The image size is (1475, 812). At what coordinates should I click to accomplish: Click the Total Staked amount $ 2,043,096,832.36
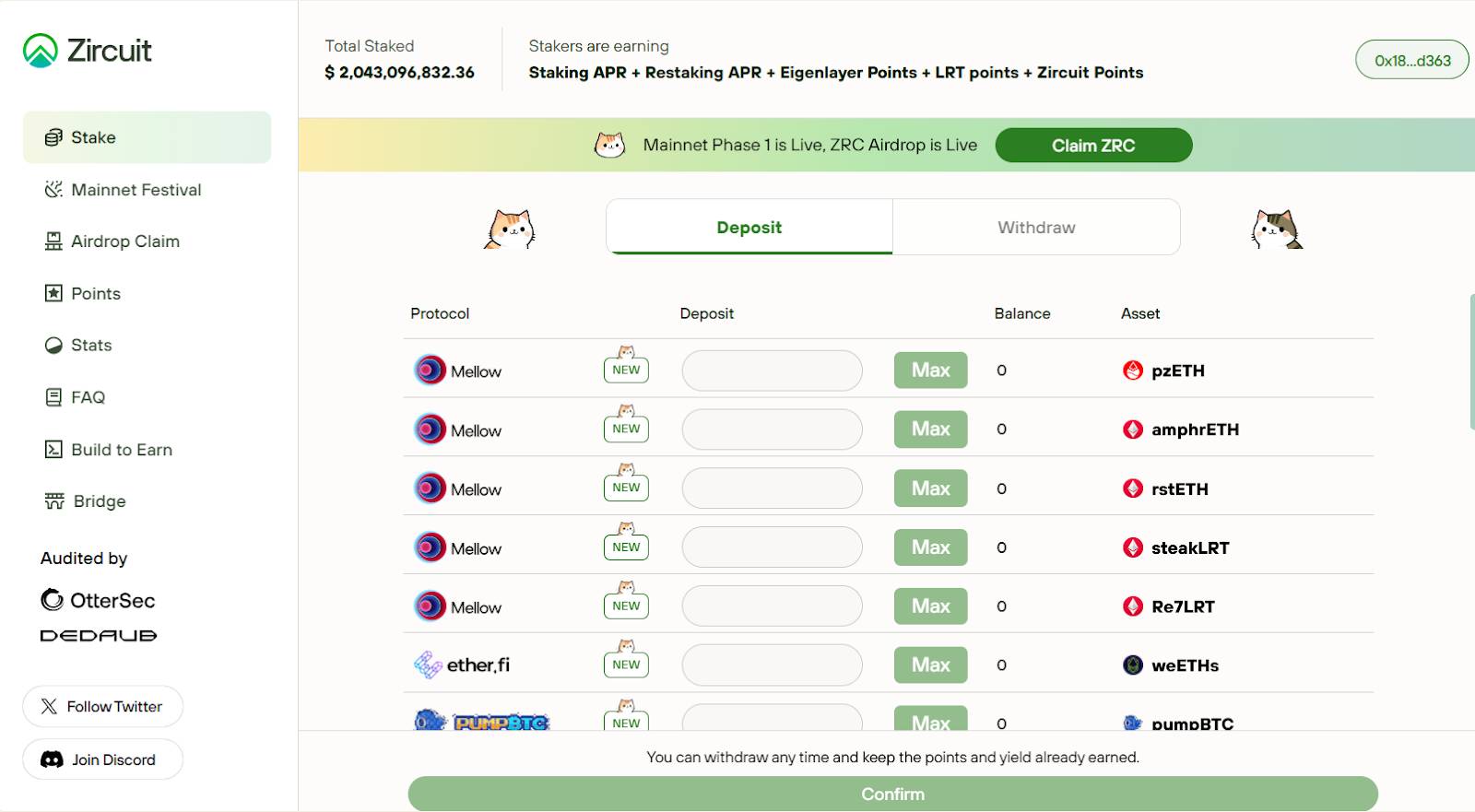(x=399, y=73)
